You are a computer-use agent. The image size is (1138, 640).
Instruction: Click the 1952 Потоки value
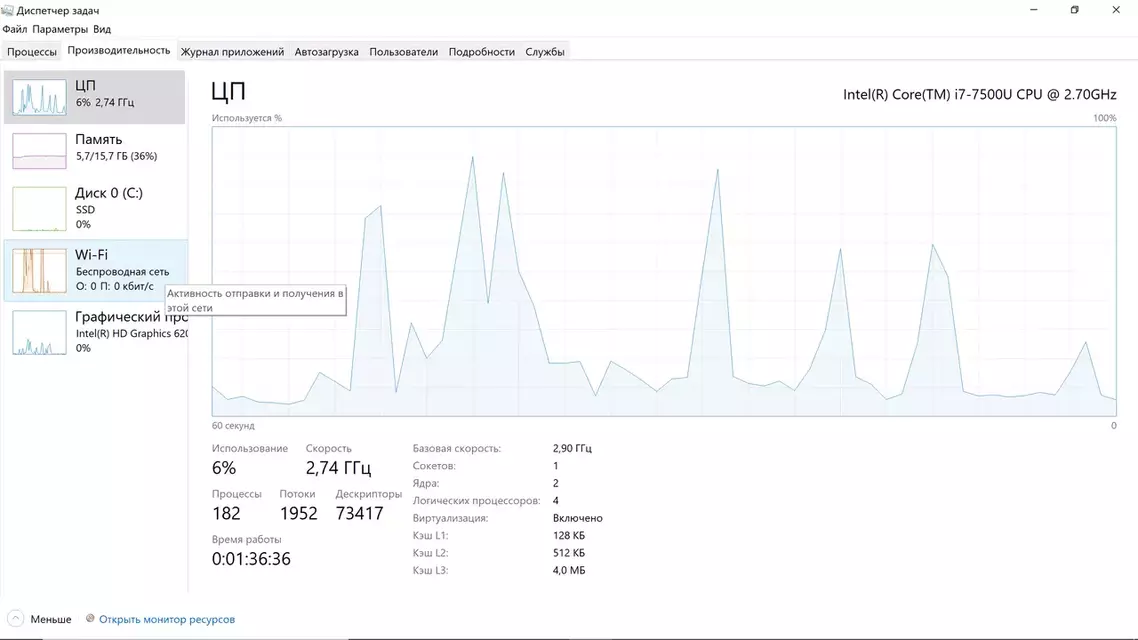coord(299,514)
